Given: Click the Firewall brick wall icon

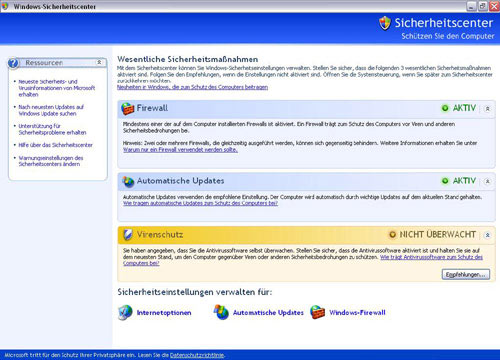Looking at the screenshot, I should pos(127,109).
